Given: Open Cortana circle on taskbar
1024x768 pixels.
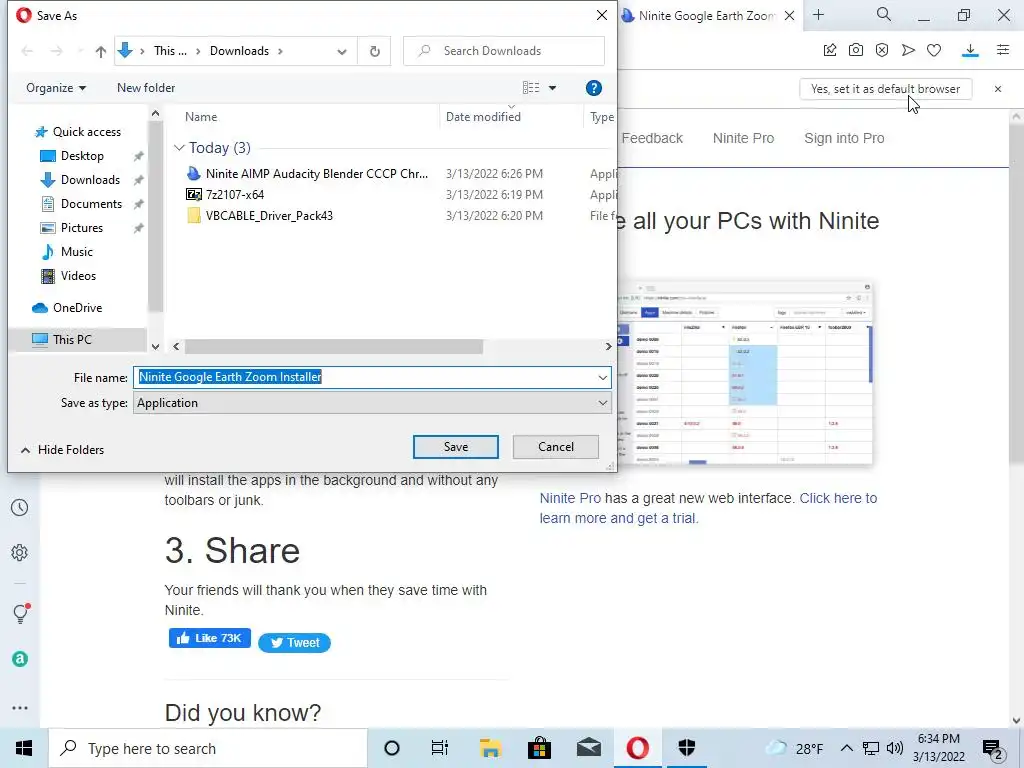Looking at the screenshot, I should (x=392, y=748).
